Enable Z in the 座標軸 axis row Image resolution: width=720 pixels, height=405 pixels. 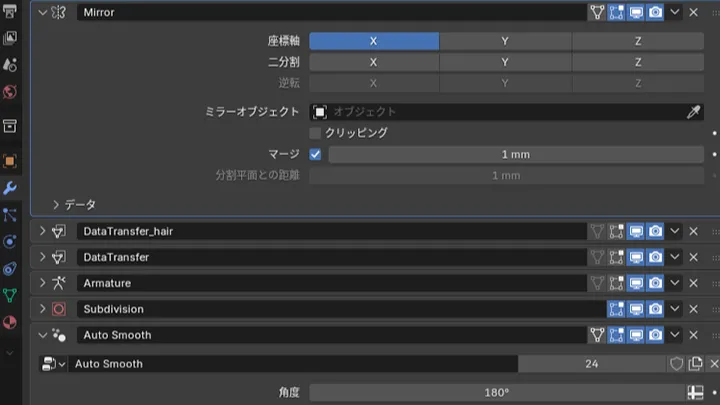click(638, 41)
